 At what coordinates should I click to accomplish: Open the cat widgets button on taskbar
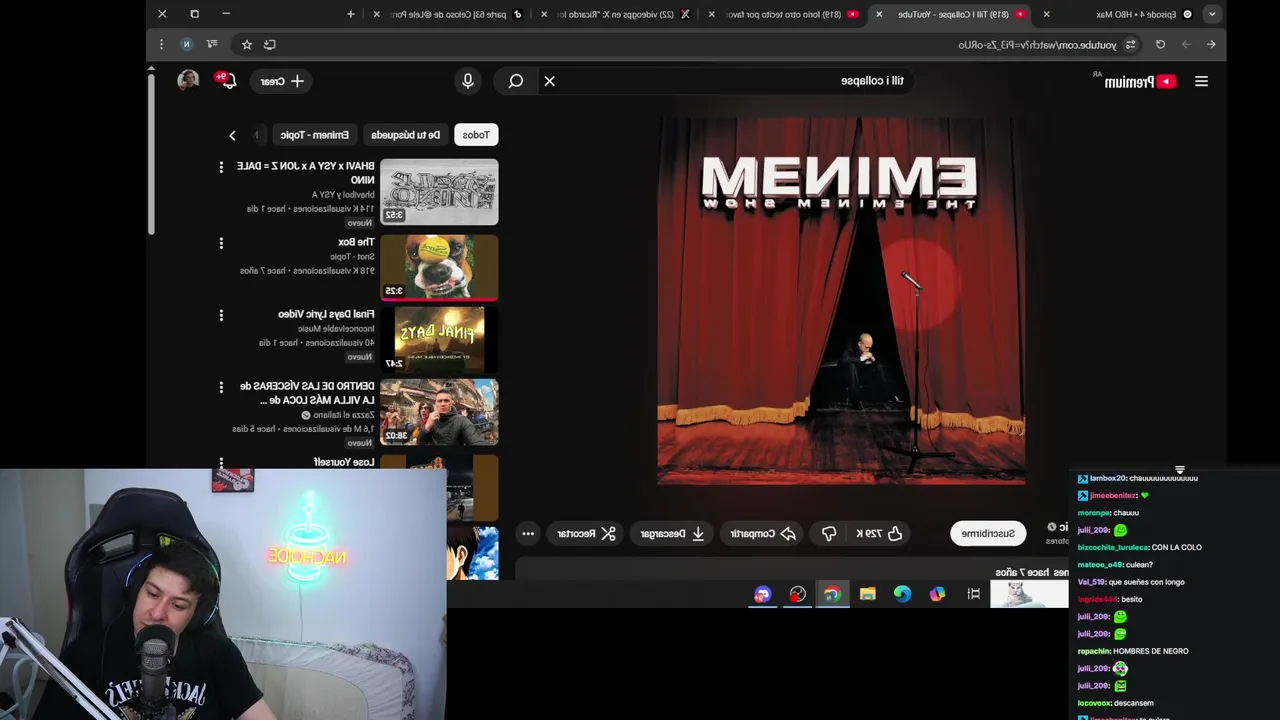[x=1029, y=594]
